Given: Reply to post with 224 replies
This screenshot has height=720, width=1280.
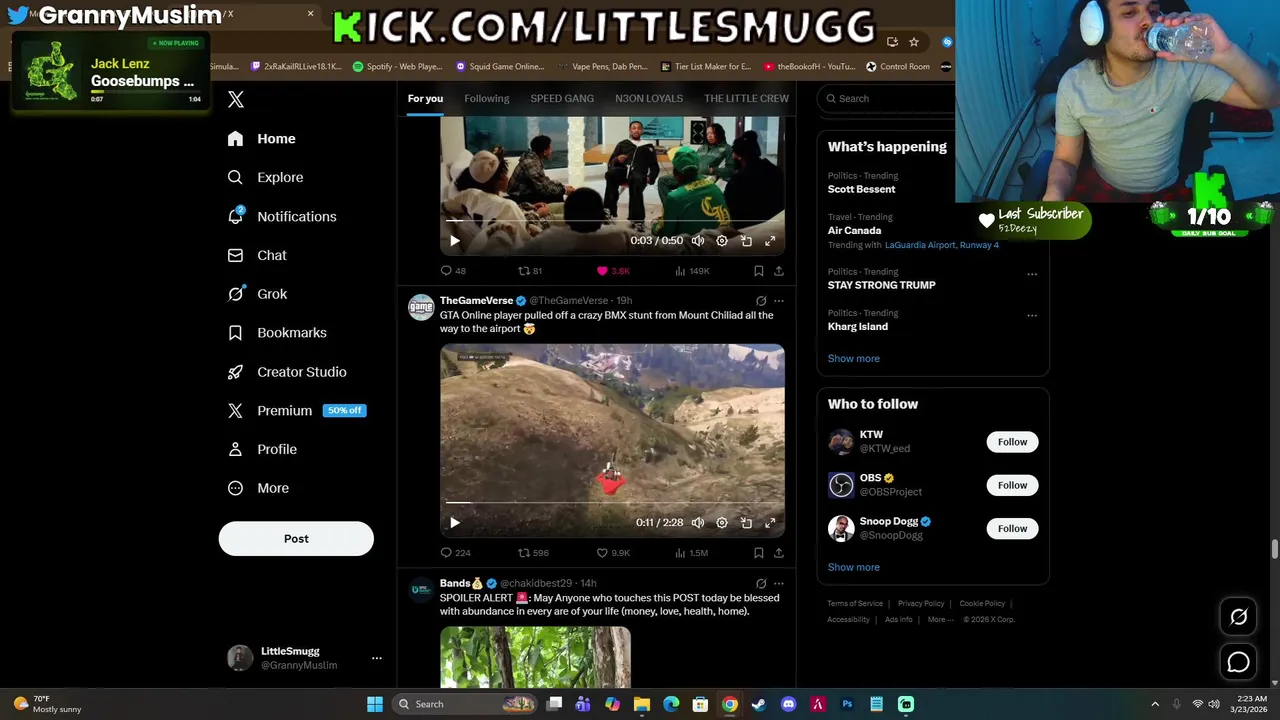Looking at the screenshot, I should coord(455,553).
